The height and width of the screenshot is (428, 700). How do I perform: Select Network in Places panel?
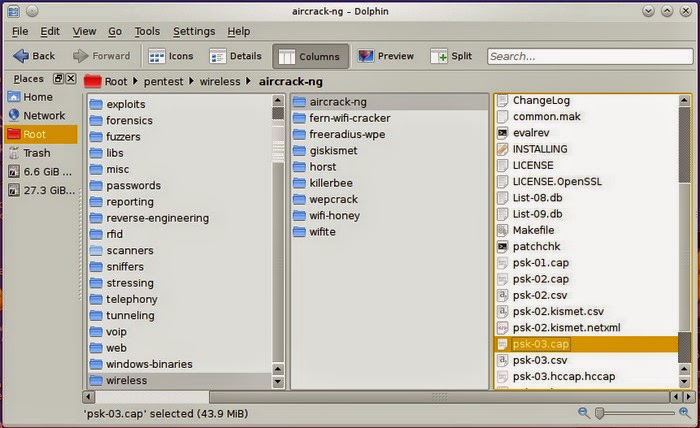click(41, 116)
